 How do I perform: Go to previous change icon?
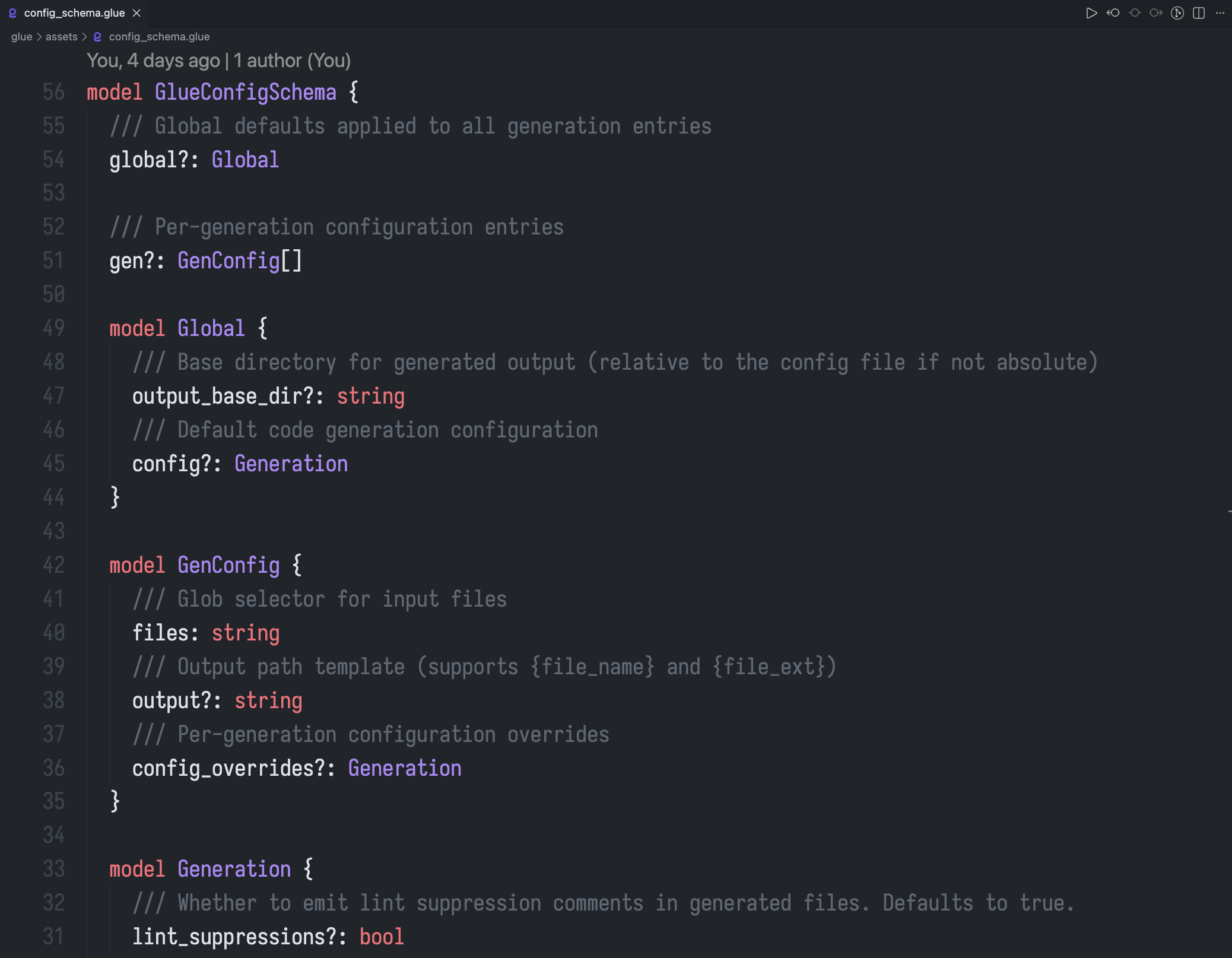(x=1113, y=13)
